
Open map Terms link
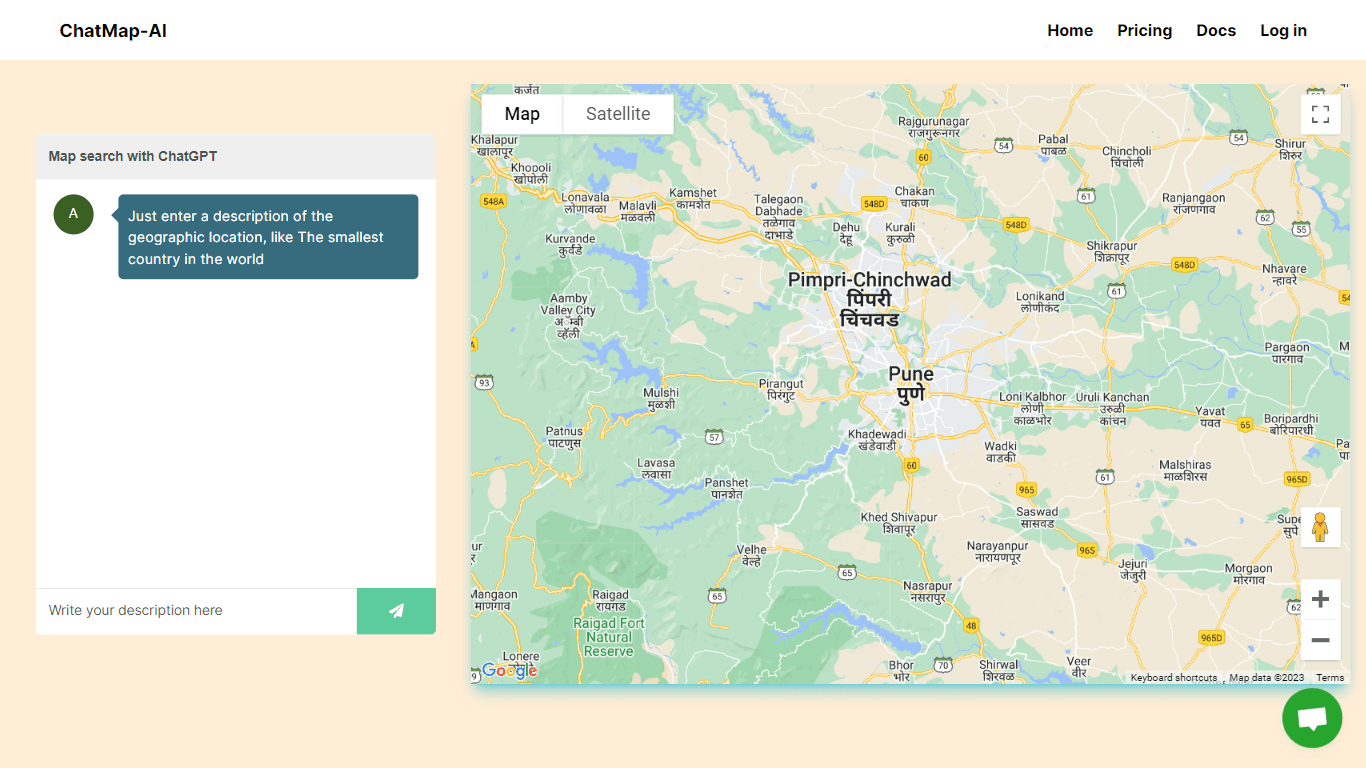1330,678
